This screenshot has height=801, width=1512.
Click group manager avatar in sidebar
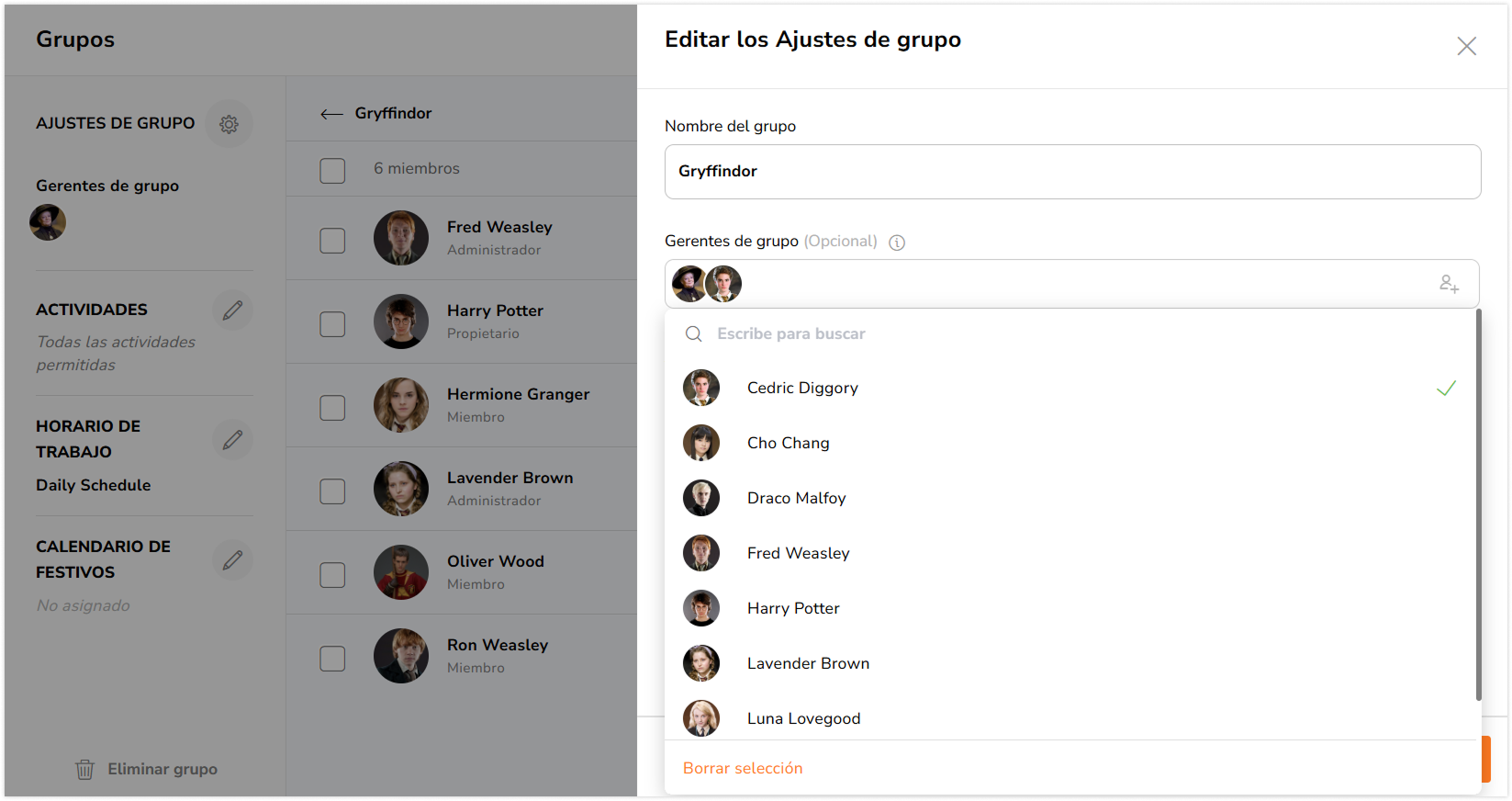coord(48,222)
